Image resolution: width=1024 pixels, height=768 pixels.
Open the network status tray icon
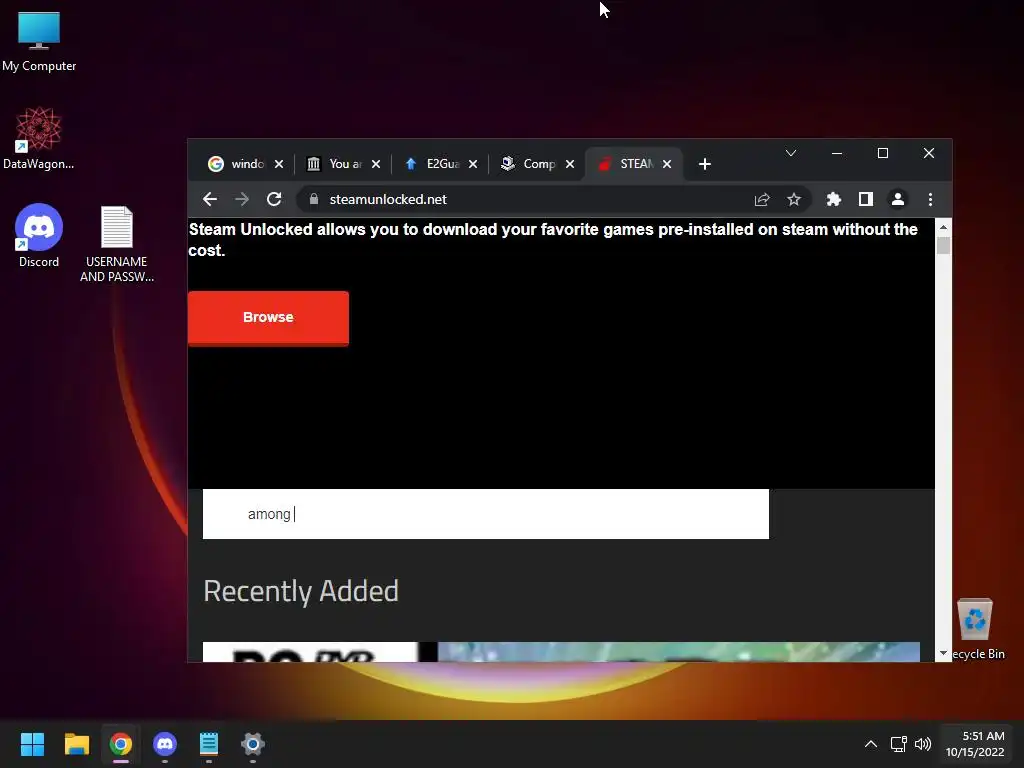(899, 744)
